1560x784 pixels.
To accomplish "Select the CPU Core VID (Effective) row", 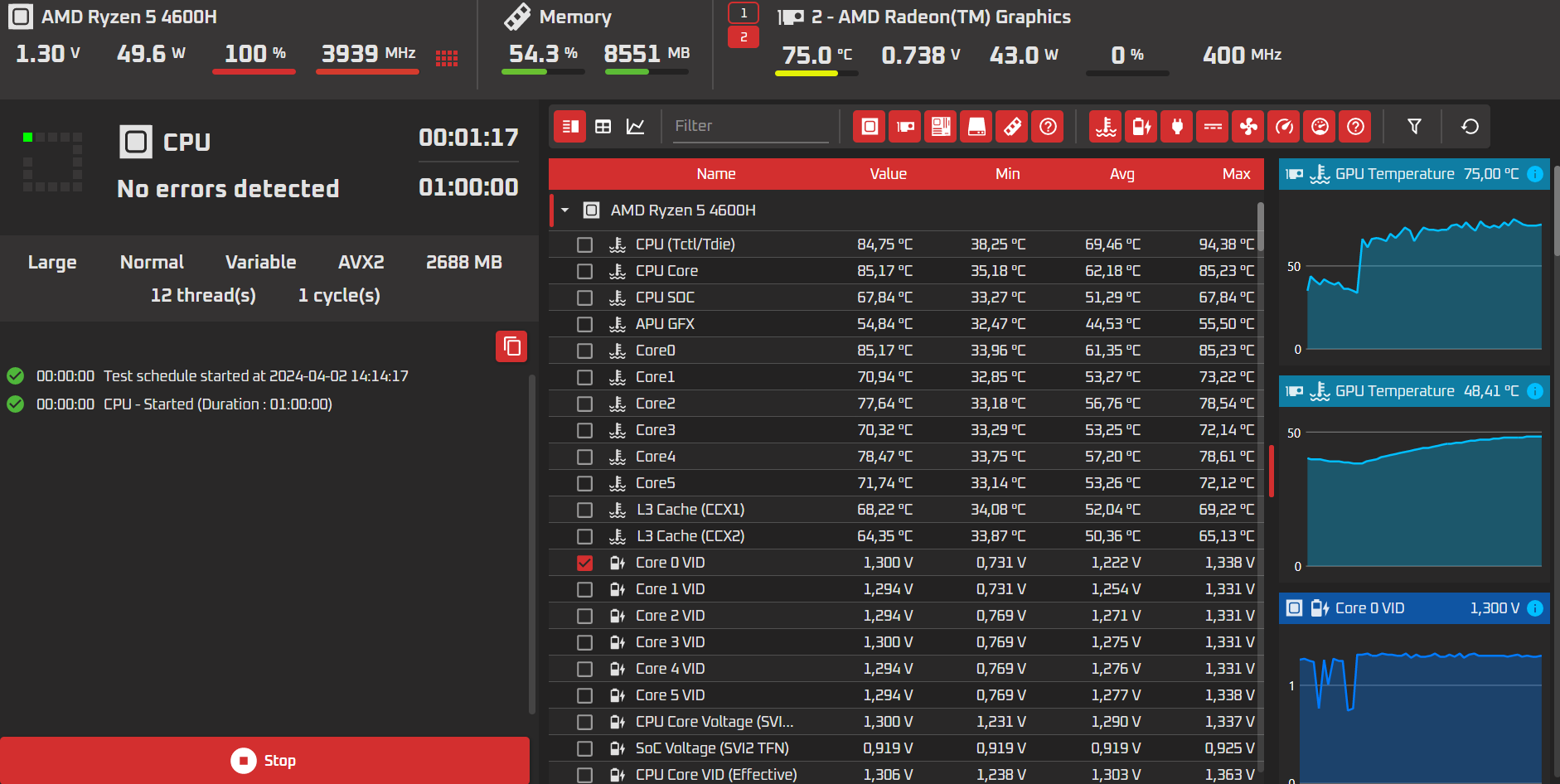I will 906,774.
